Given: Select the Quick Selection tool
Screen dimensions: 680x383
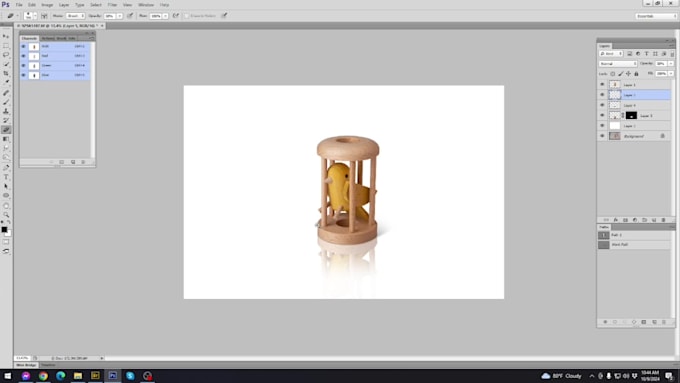Looking at the screenshot, I should pos(6,64).
